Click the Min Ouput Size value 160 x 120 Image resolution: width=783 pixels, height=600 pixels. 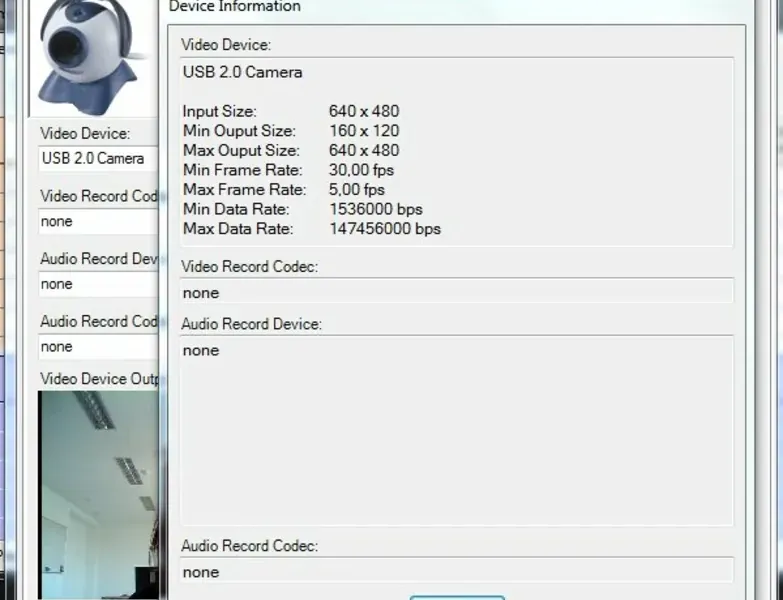[364, 131]
